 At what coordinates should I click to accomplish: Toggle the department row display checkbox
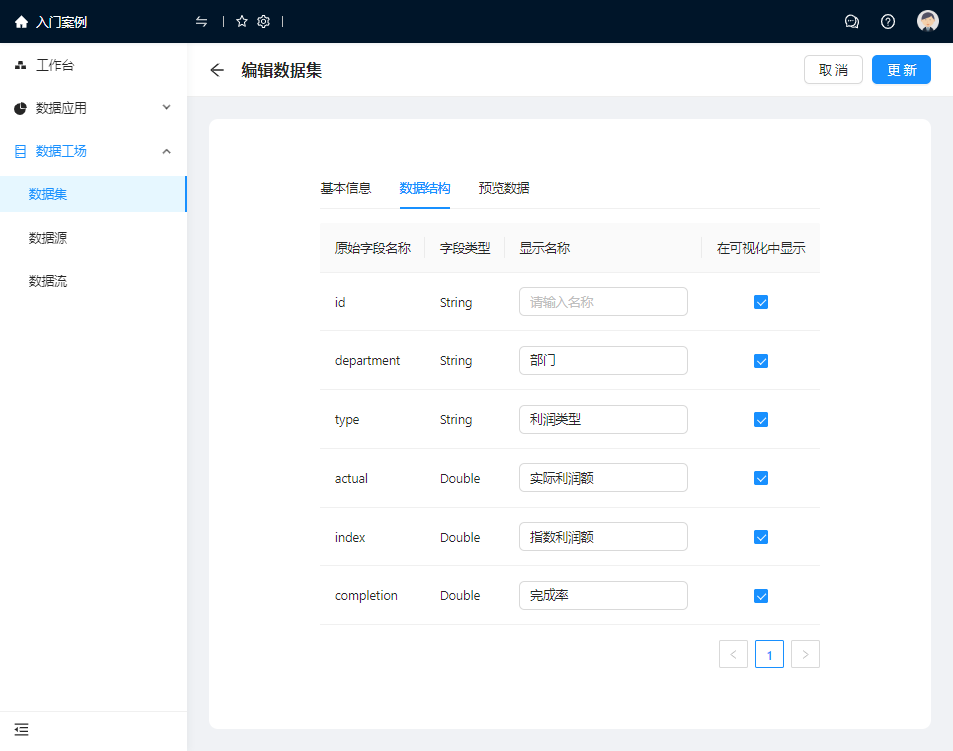[761, 361]
